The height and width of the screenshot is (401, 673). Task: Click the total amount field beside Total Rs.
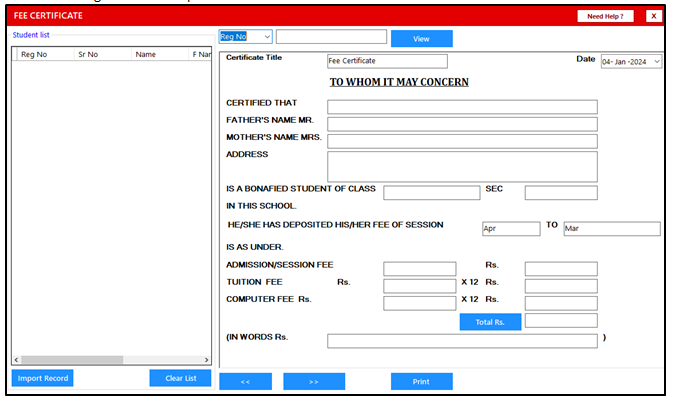561,320
